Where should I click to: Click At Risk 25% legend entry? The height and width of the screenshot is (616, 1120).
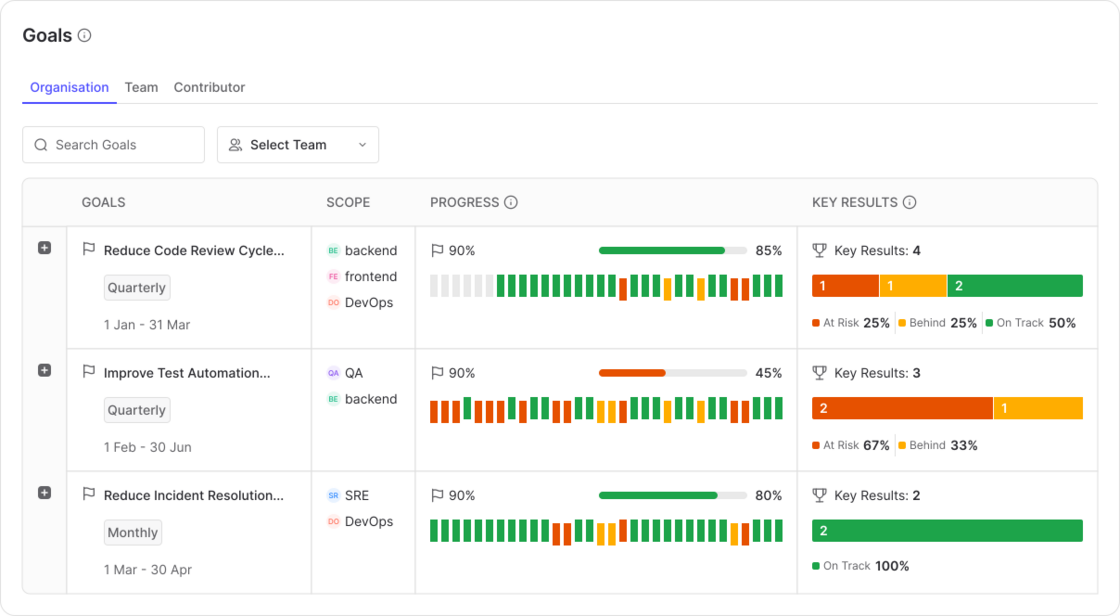coord(851,323)
